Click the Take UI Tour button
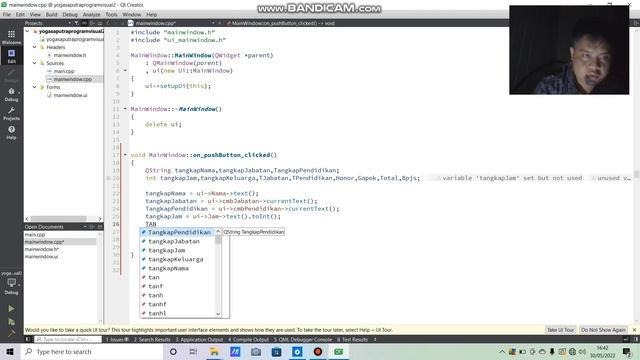The height and width of the screenshot is (360, 640). coord(560,330)
